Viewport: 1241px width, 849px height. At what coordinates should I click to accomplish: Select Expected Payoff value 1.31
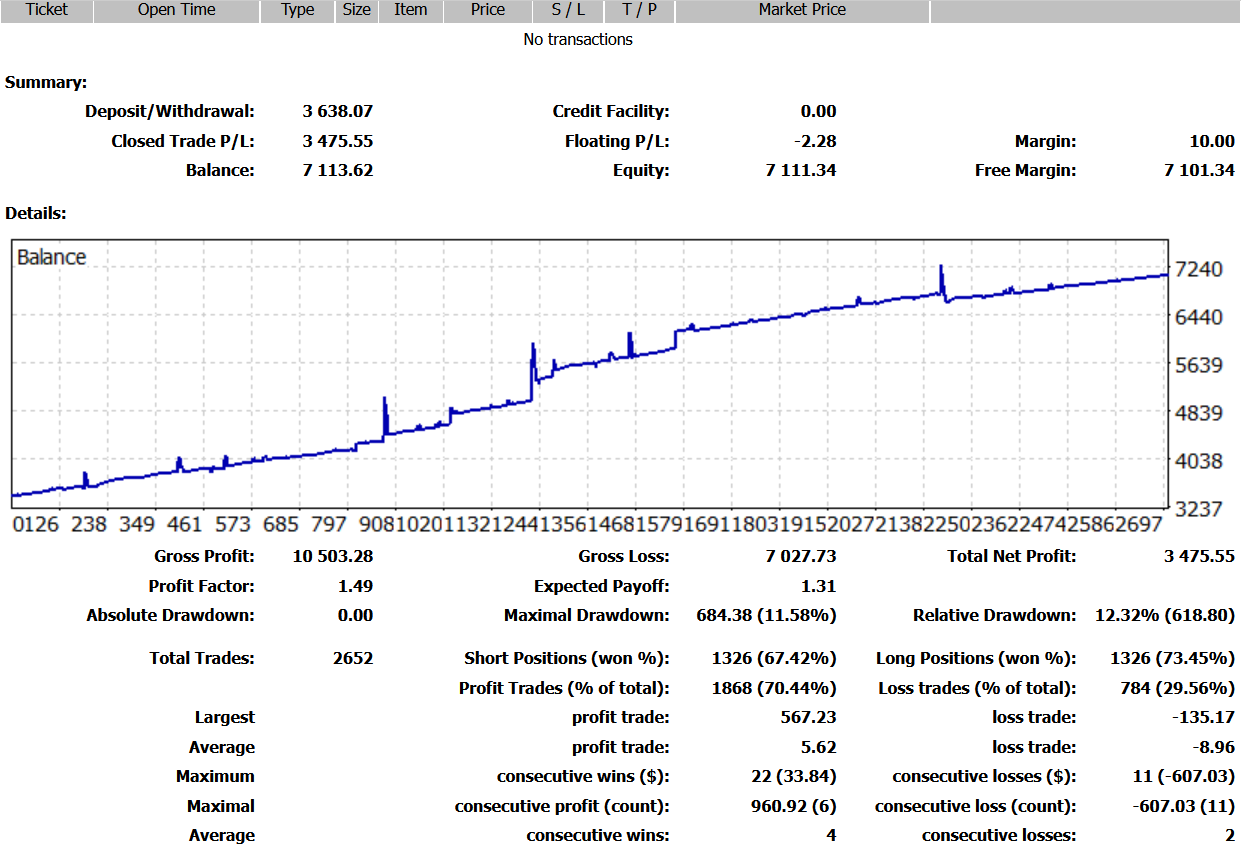pyautogui.click(x=819, y=586)
